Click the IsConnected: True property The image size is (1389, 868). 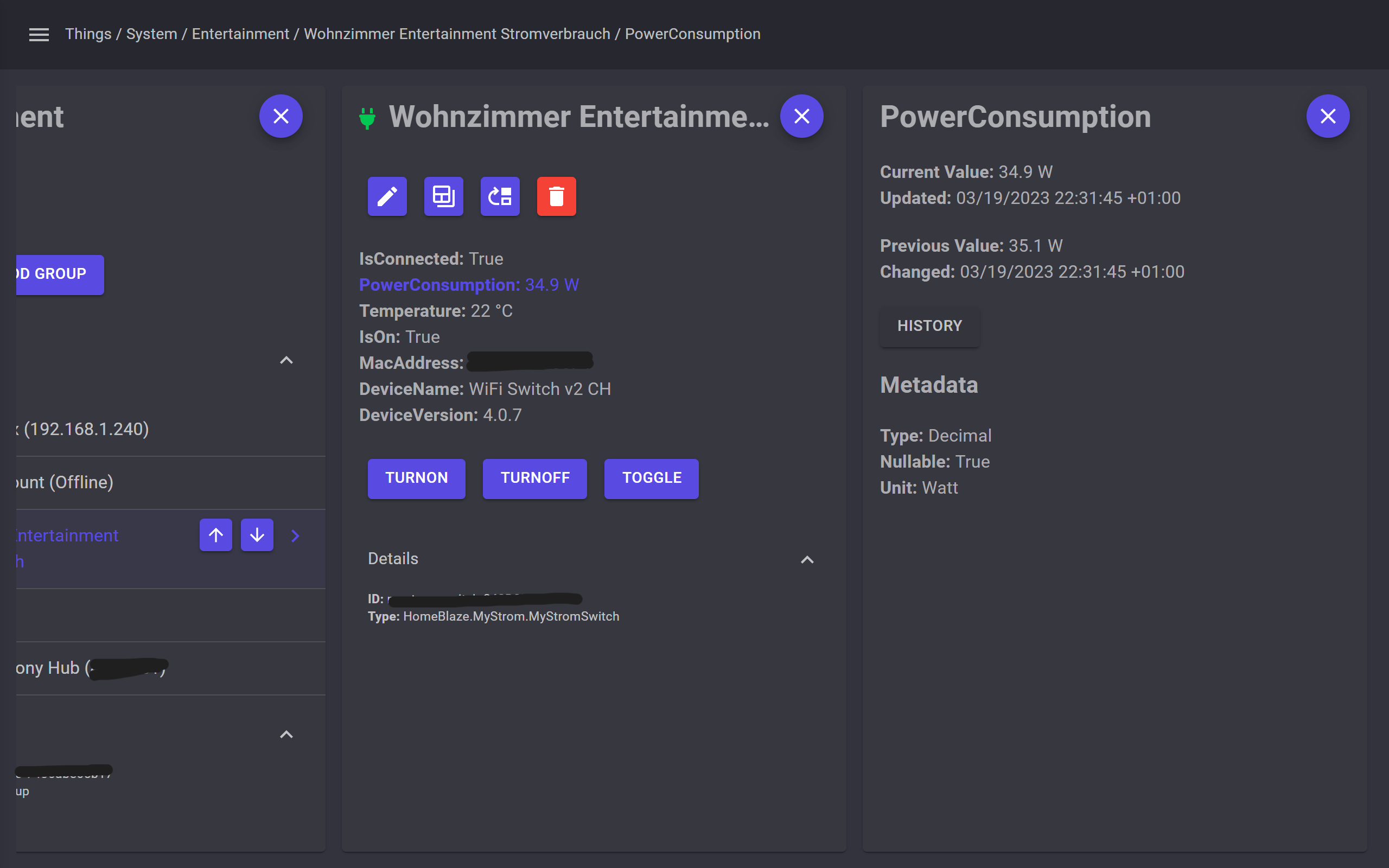point(431,259)
